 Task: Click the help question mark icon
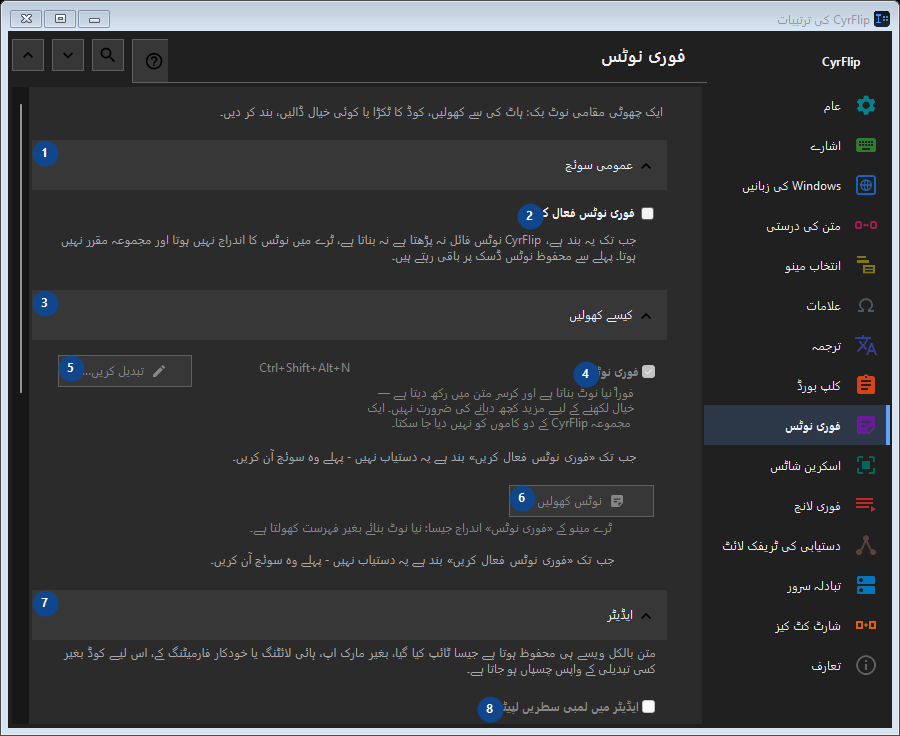[x=153, y=61]
